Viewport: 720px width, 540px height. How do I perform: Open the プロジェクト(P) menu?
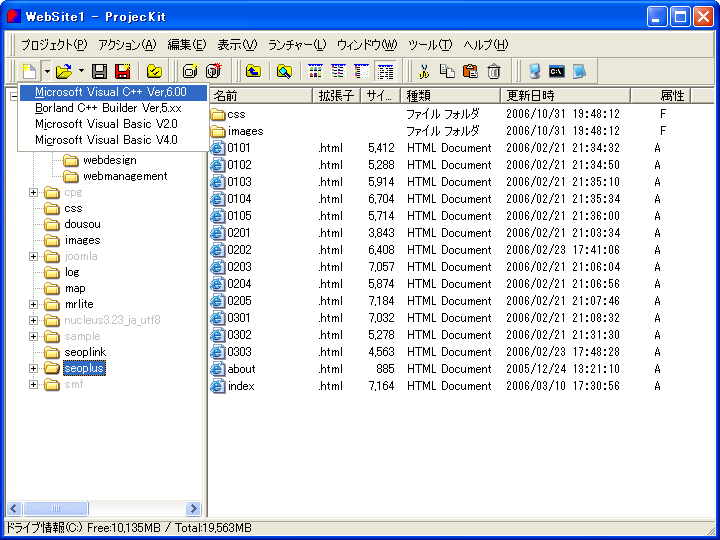point(54,45)
